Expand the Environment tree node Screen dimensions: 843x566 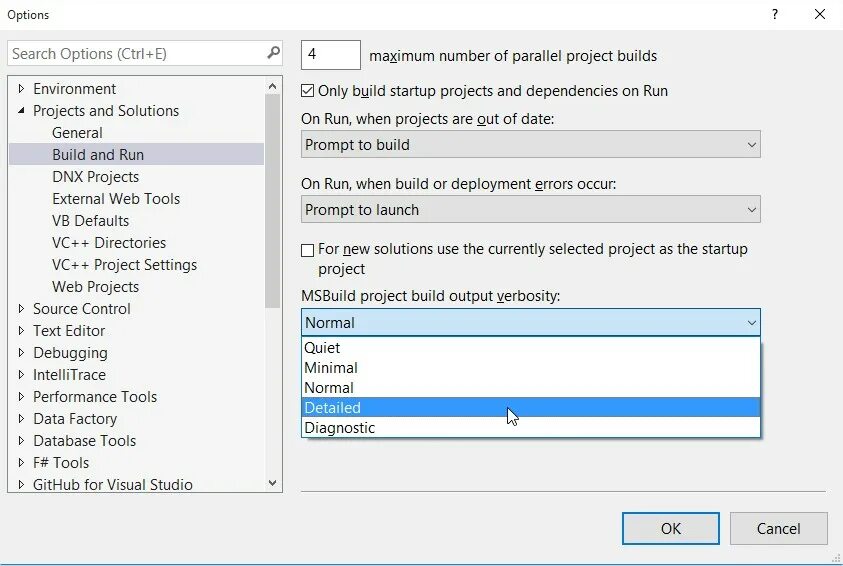coord(21,88)
